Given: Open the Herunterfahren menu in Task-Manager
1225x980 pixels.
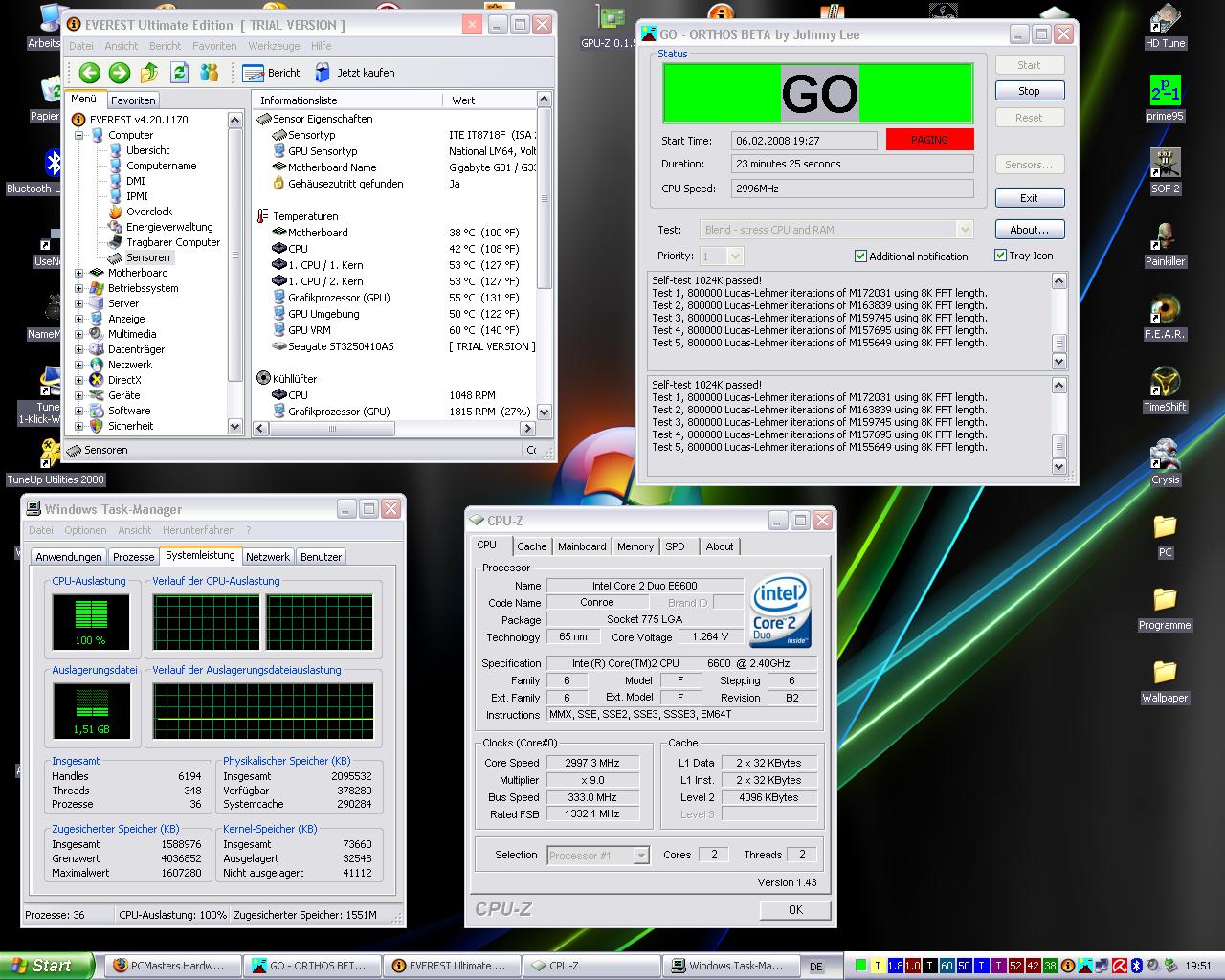Looking at the screenshot, I should [199, 530].
